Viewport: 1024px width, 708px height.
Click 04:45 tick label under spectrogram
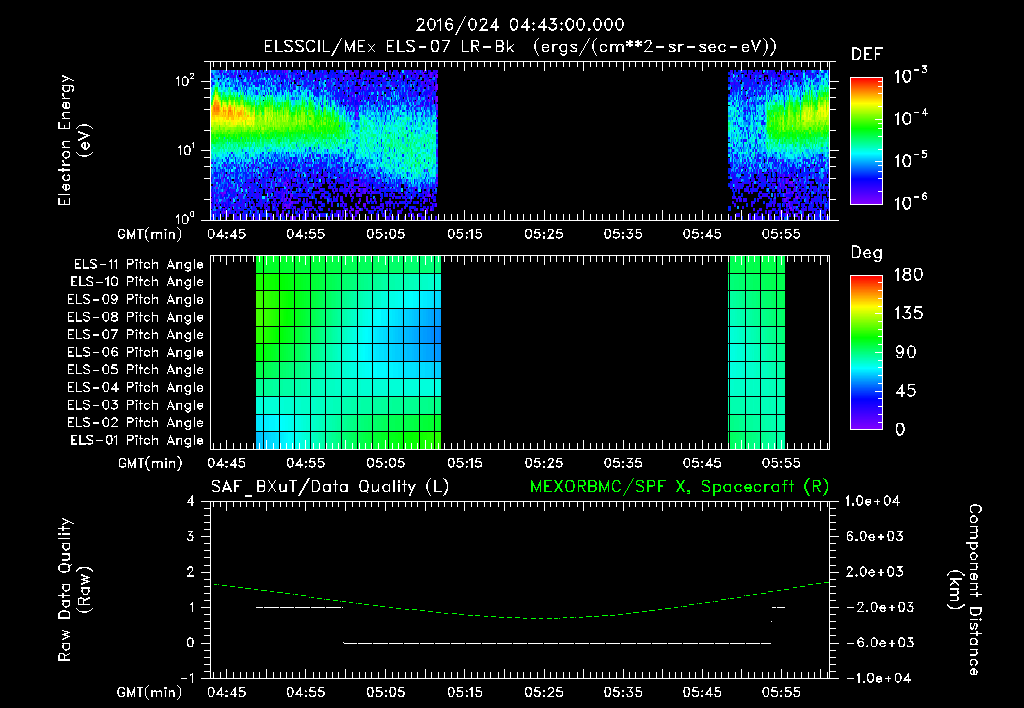(x=227, y=234)
